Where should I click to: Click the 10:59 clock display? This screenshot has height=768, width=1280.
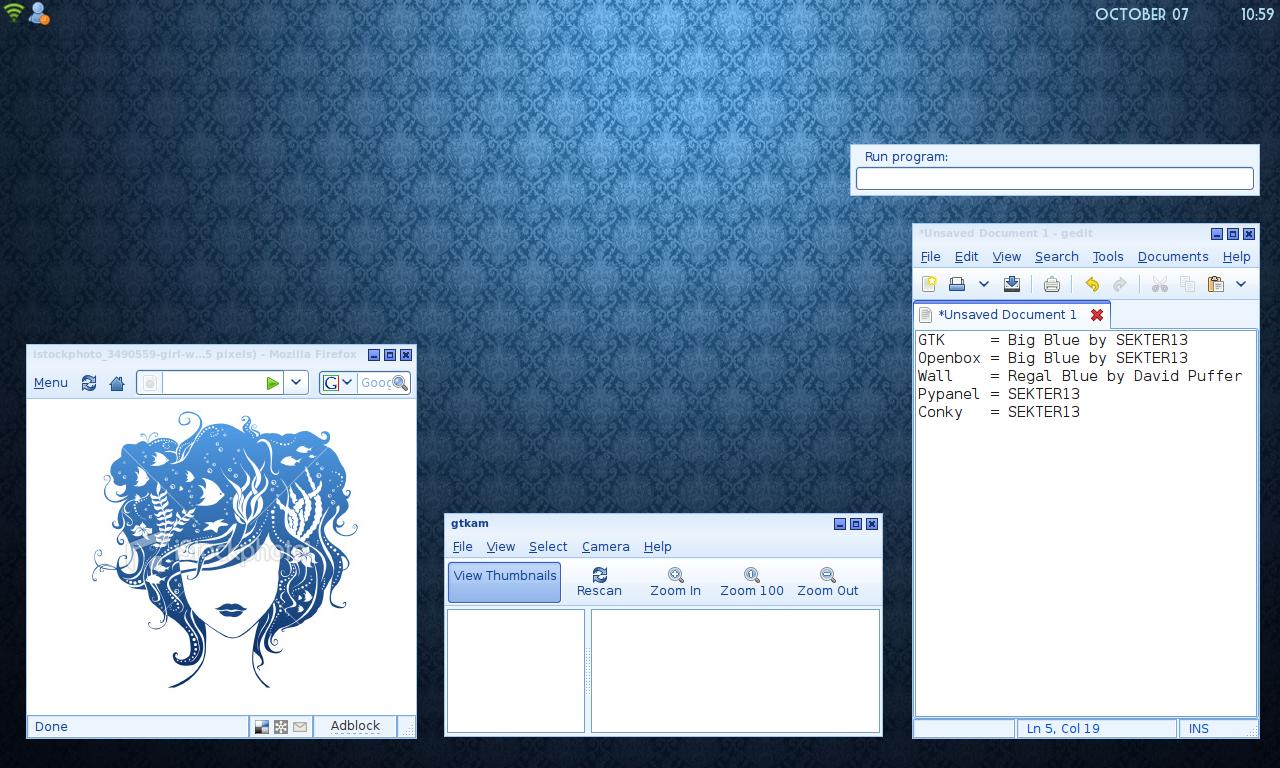tap(1257, 14)
